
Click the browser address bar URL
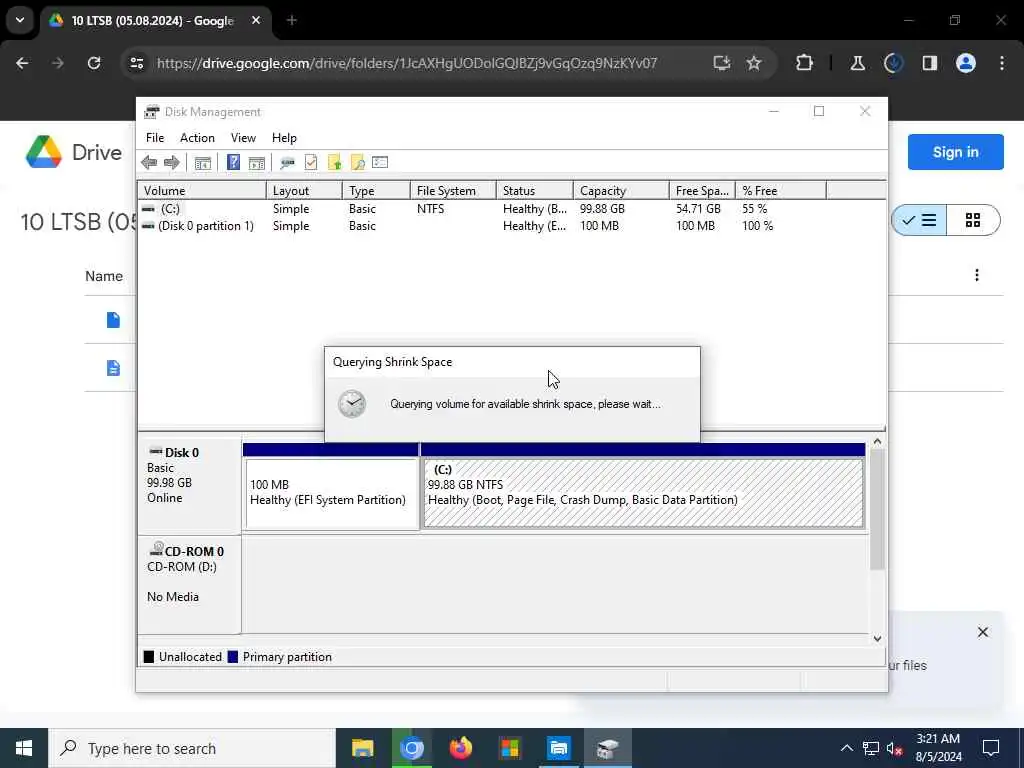click(x=407, y=63)
